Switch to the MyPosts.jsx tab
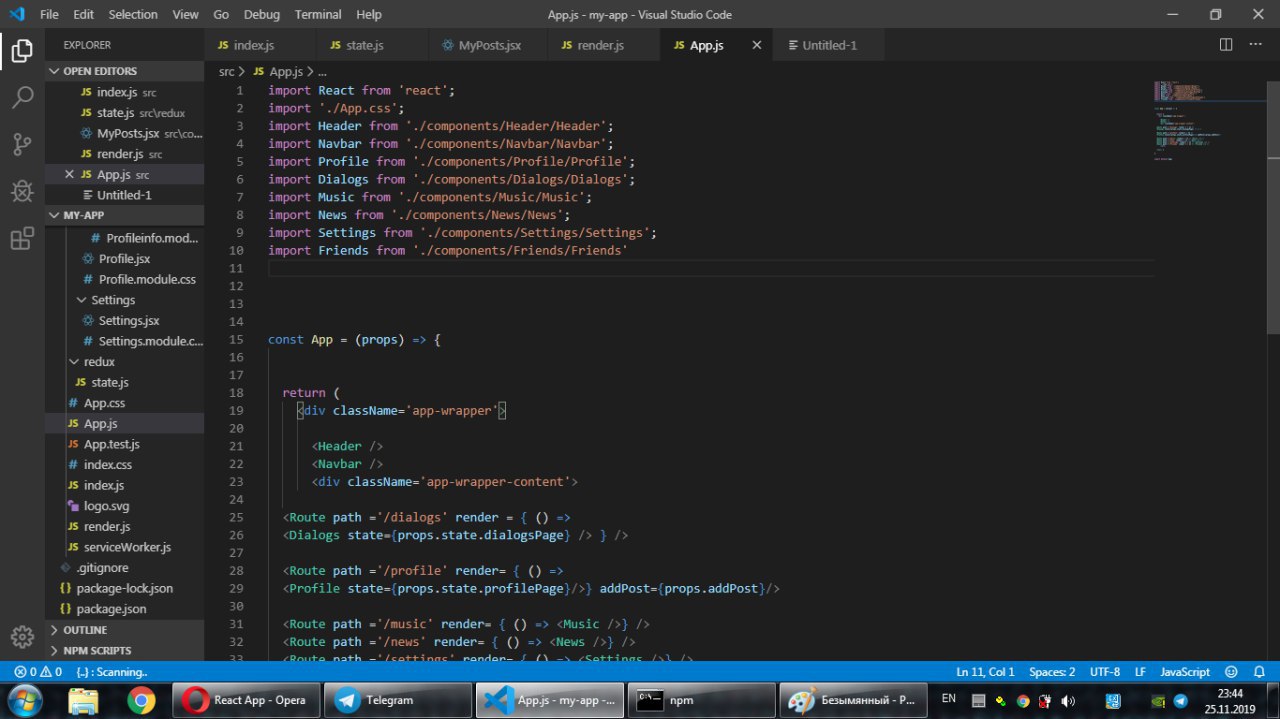The width and height of the screenshot is (1280, 719). pyautogui.click(x=489, y=45)
